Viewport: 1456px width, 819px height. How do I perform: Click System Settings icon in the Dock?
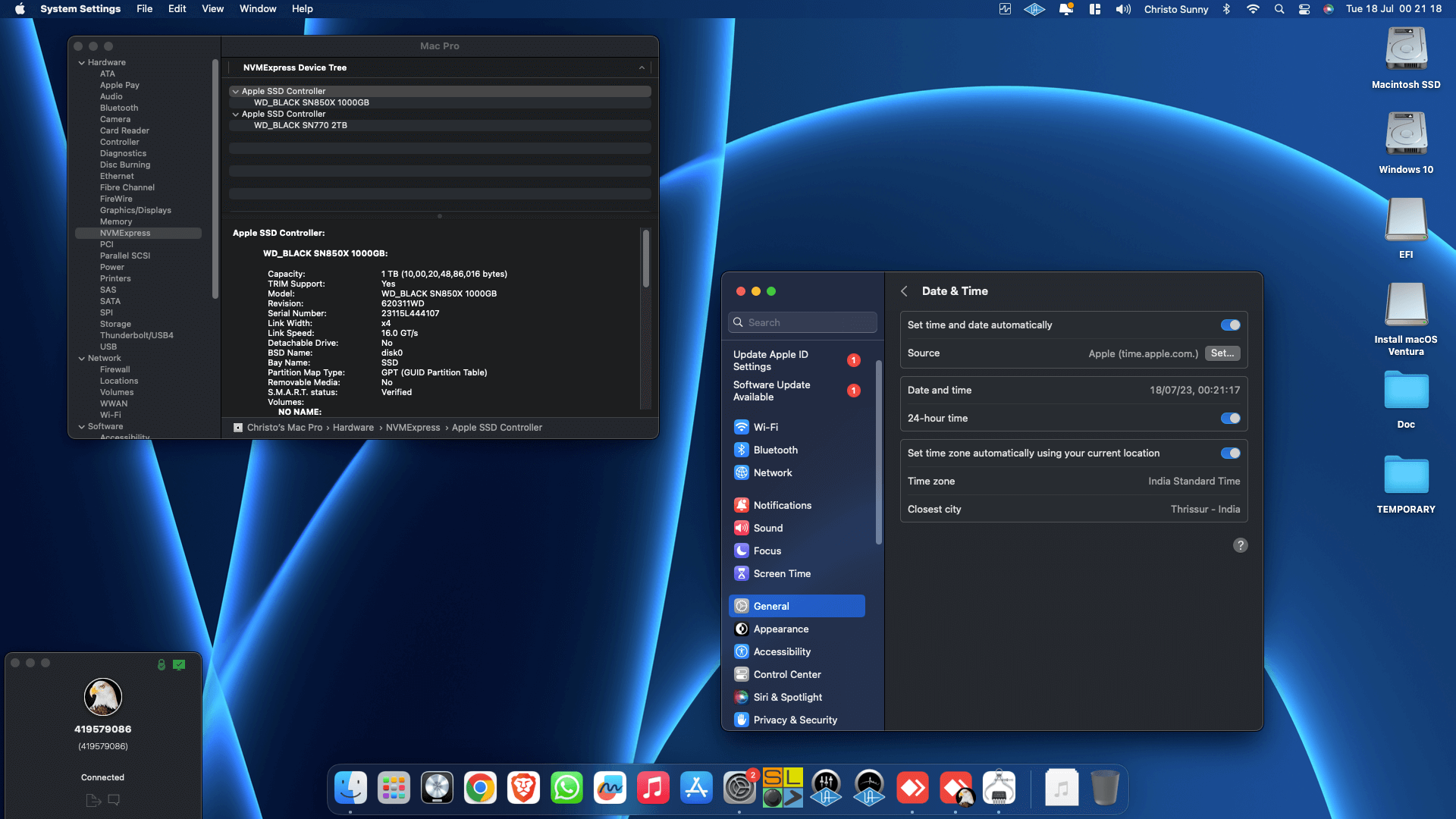739,789
